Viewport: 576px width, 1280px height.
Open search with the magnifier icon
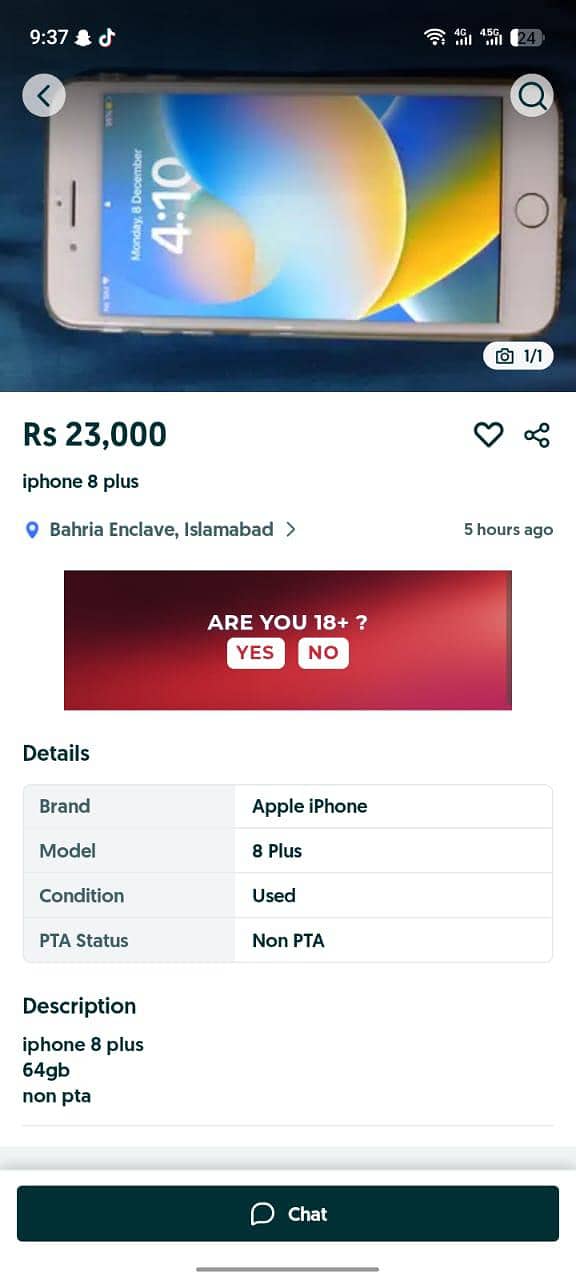point(532,95)
